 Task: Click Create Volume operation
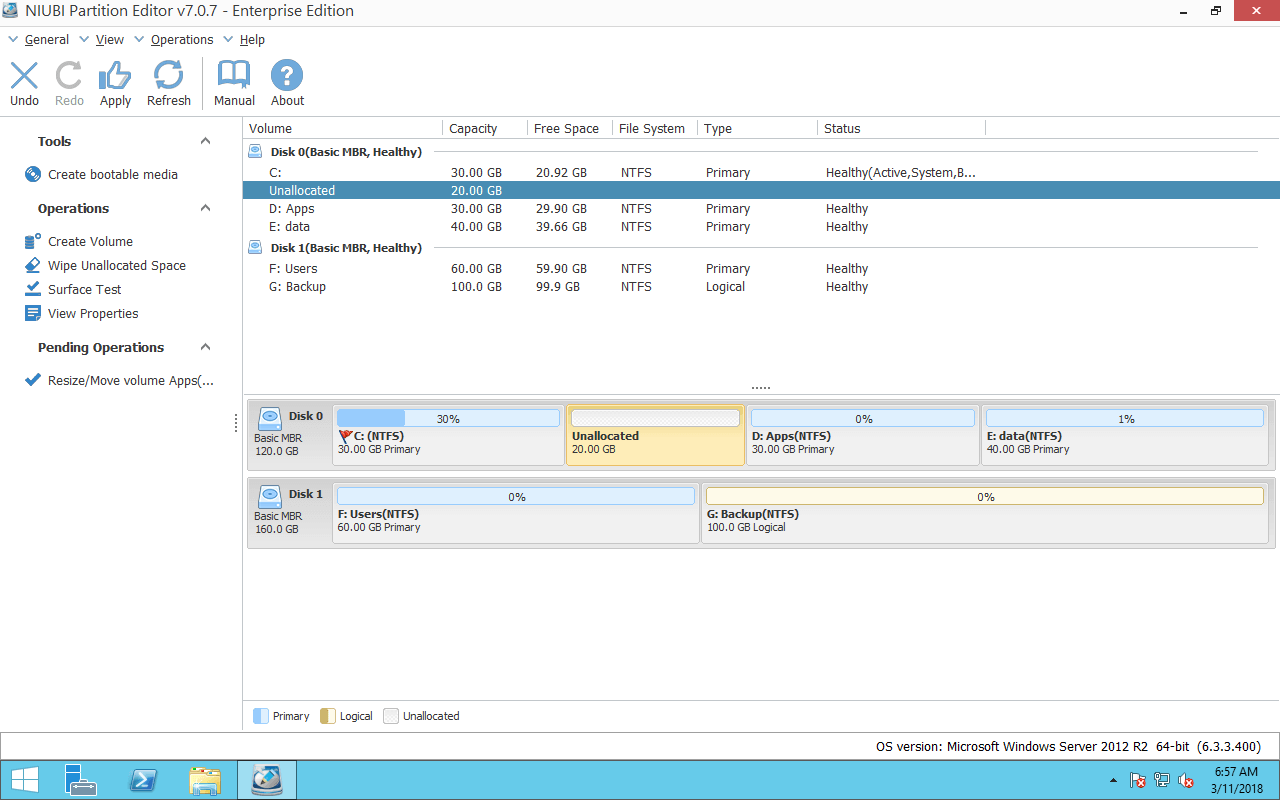(x=90, y=241)
